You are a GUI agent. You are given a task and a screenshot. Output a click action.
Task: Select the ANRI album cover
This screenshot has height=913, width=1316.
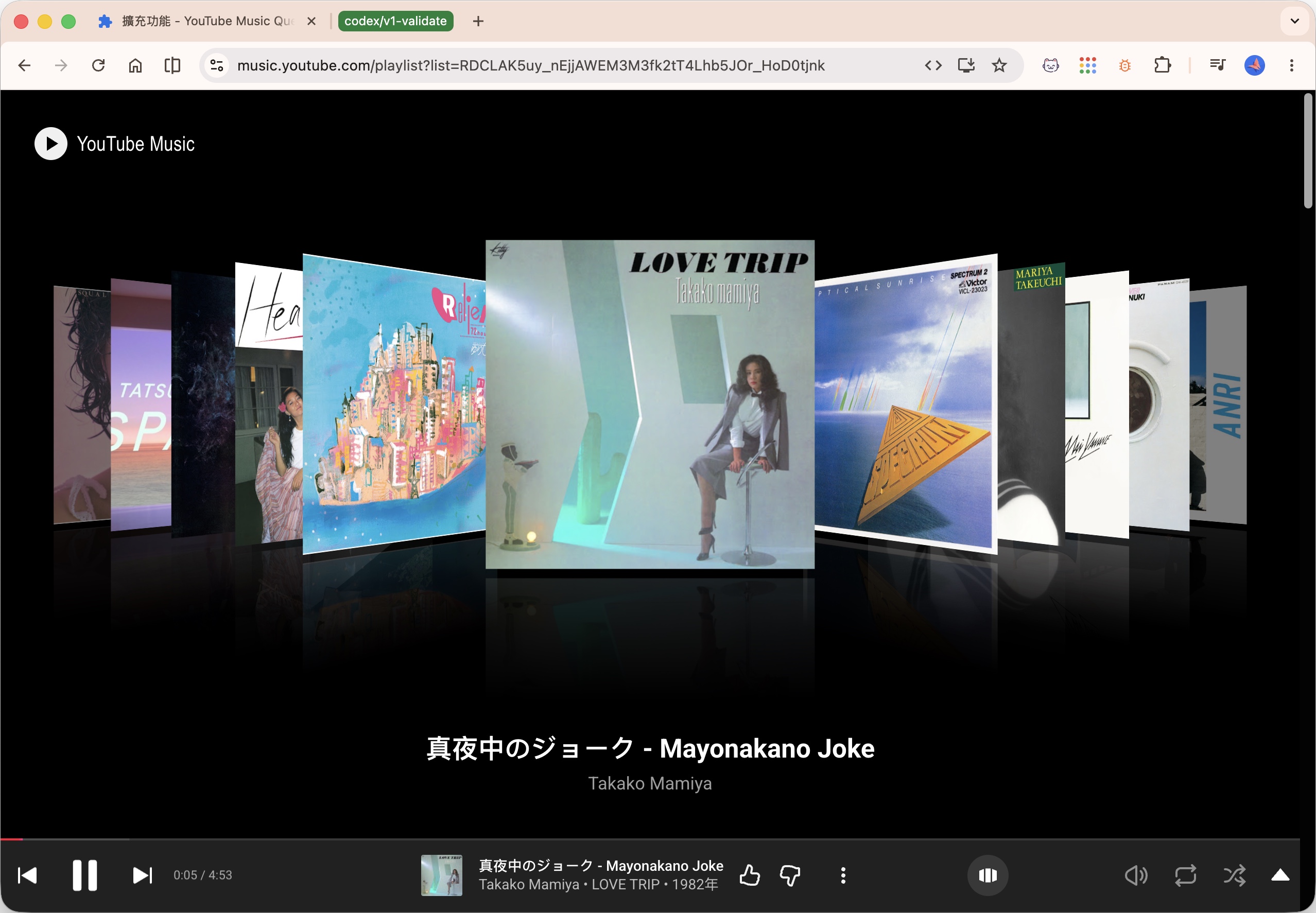click(1218, 404)
